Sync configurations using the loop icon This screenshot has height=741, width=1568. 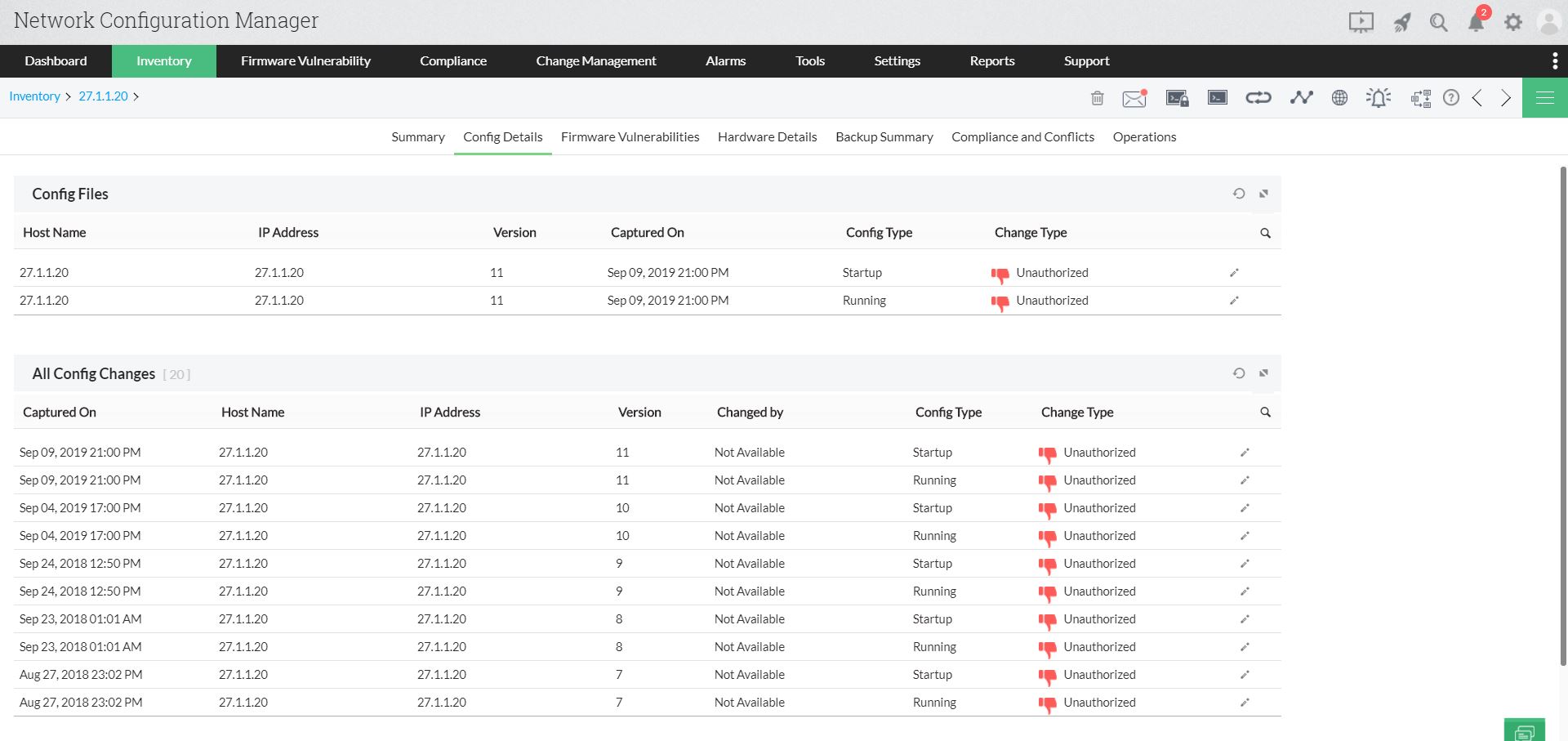[1258, 97]
